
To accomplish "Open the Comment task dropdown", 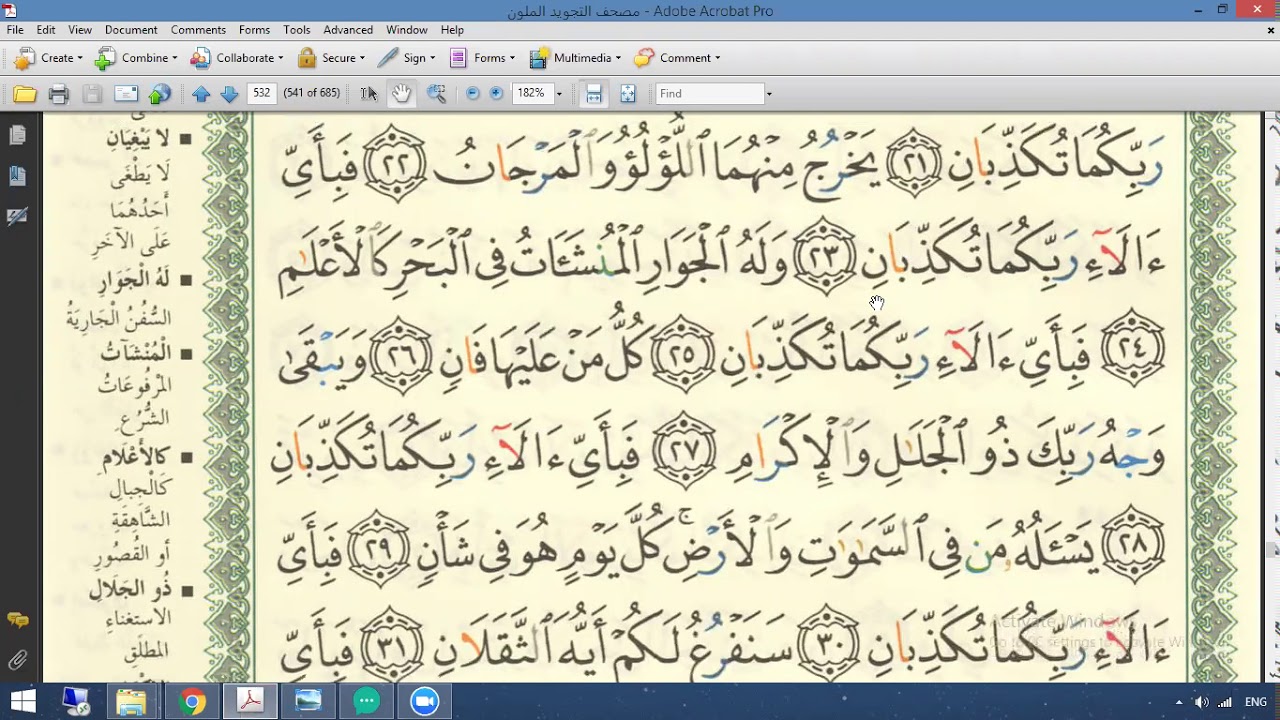I will [677, 58].
